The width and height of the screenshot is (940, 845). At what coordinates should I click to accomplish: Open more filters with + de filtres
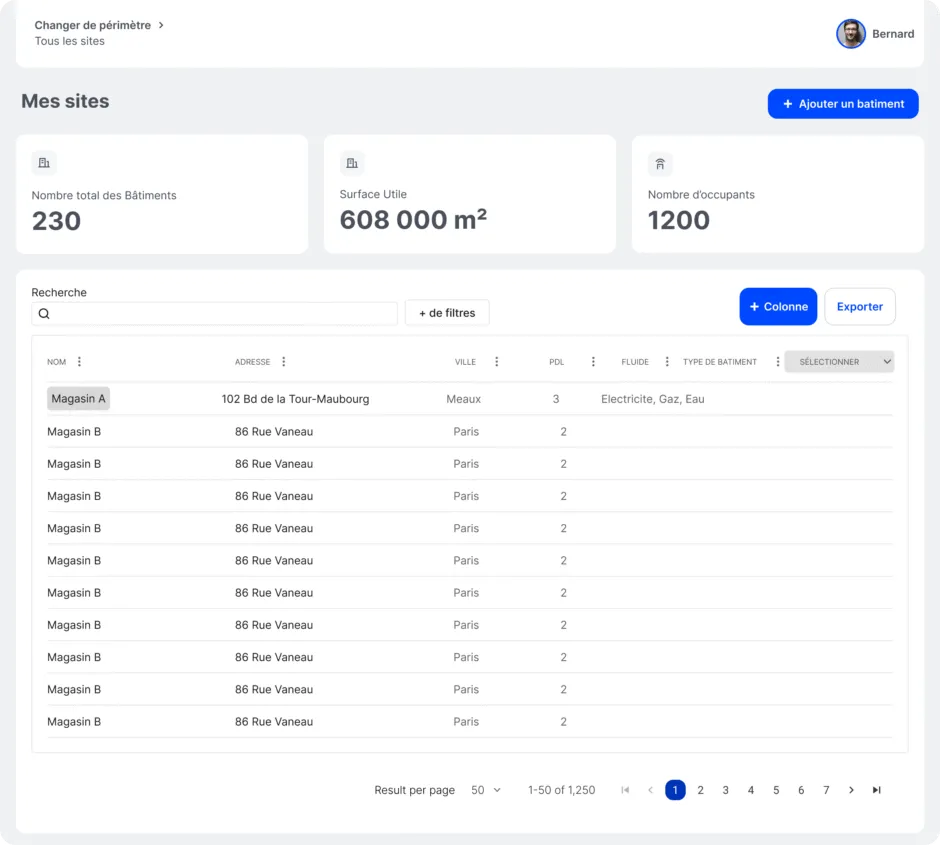click(447, 313)
